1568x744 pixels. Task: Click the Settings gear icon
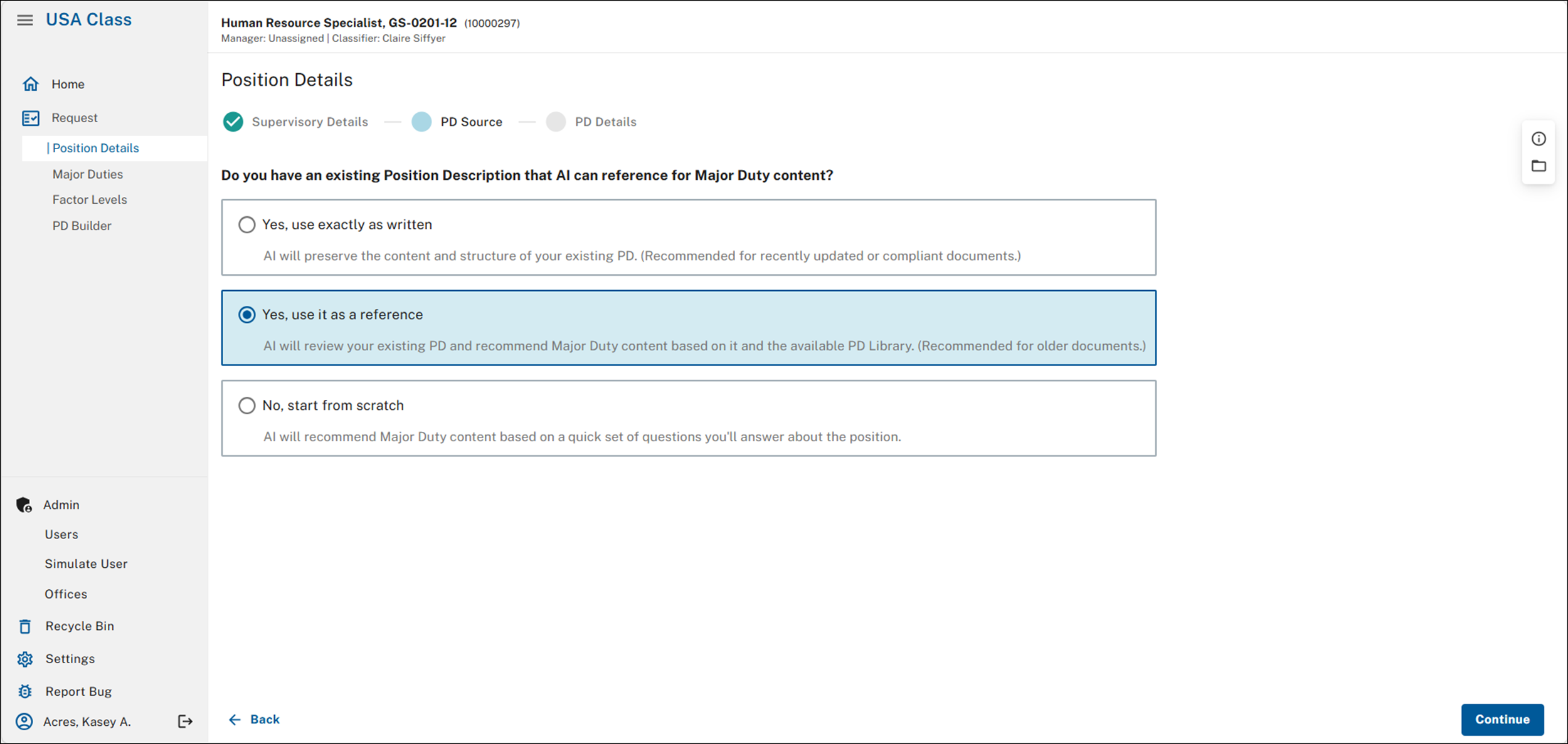coord(25,659)
